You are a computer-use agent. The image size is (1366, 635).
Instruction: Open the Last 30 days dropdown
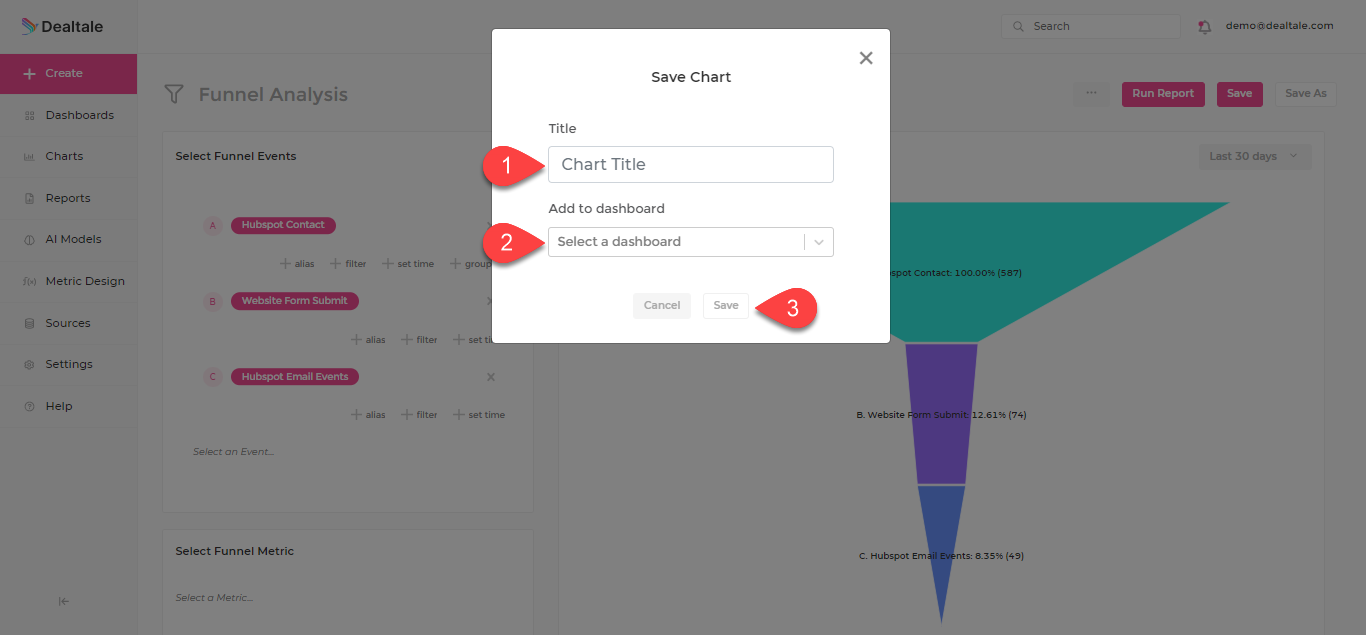1254,156
